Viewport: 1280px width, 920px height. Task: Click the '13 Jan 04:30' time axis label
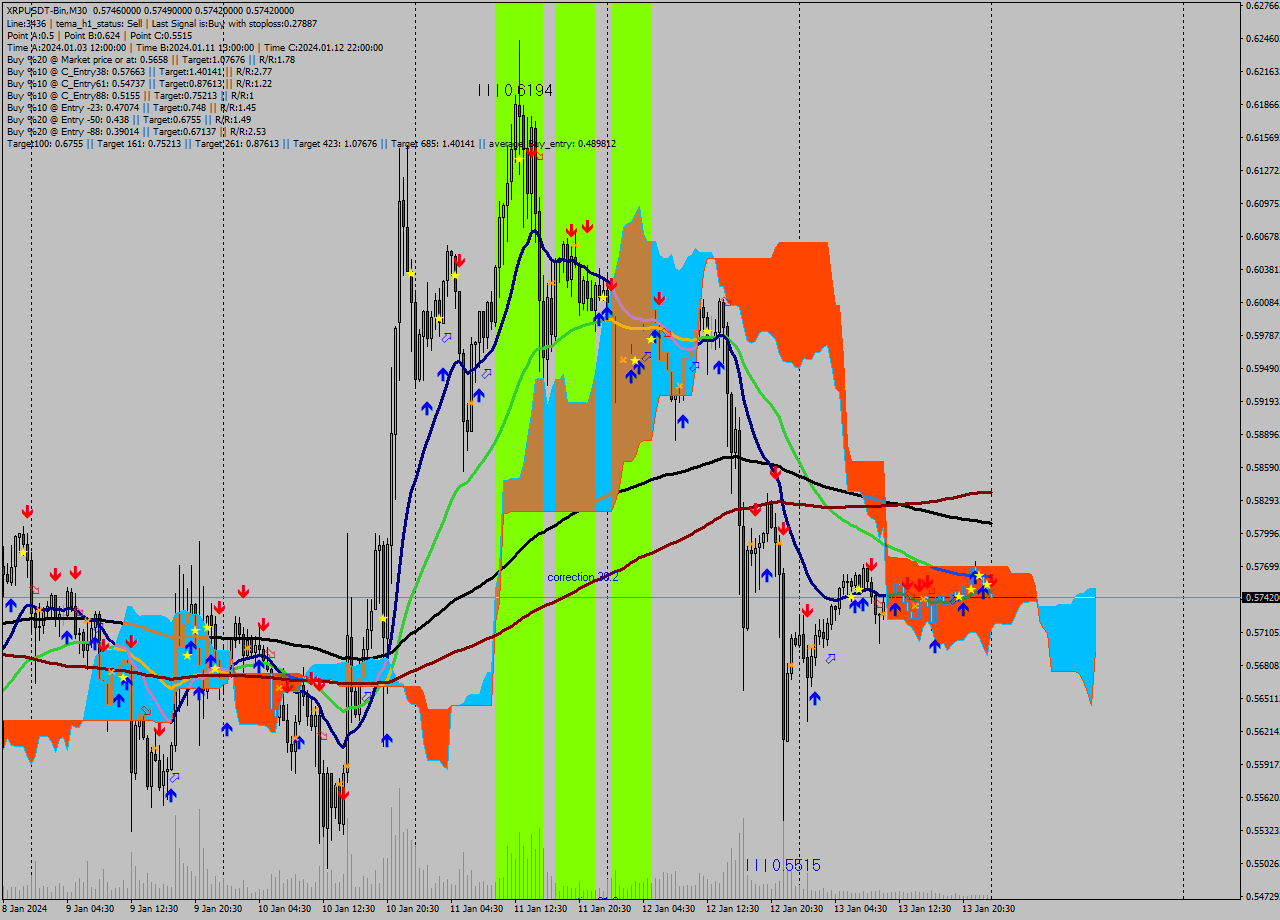click(x=860, y=909)
